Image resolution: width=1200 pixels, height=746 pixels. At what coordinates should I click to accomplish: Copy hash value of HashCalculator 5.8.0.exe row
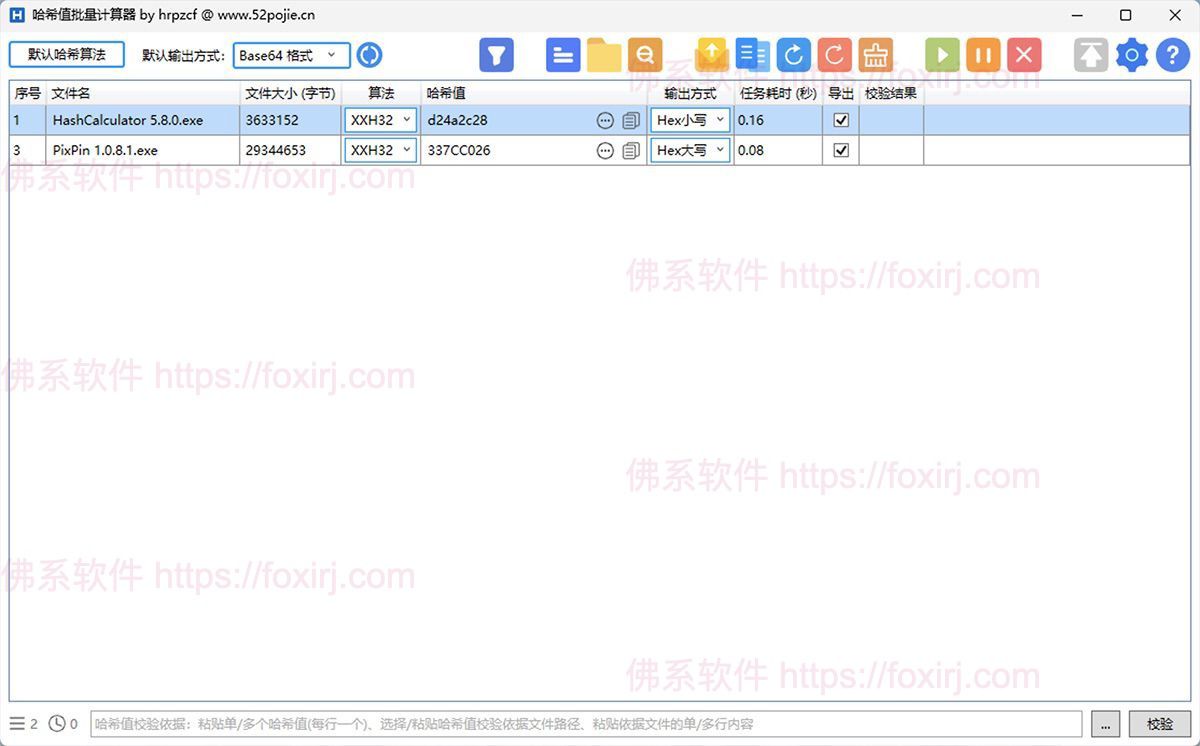point(631,121)
